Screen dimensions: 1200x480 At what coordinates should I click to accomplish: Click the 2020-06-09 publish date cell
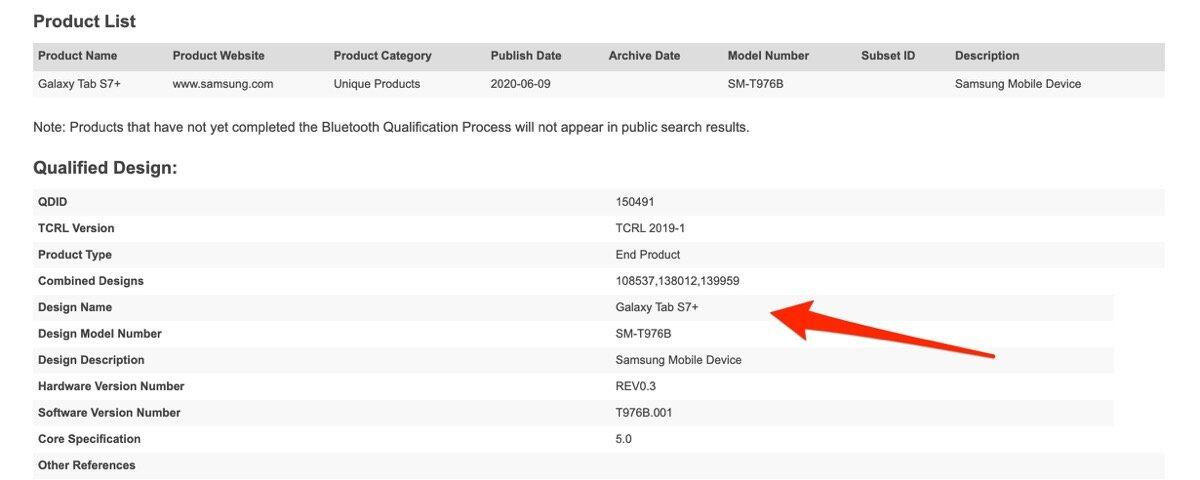(521, 84)
